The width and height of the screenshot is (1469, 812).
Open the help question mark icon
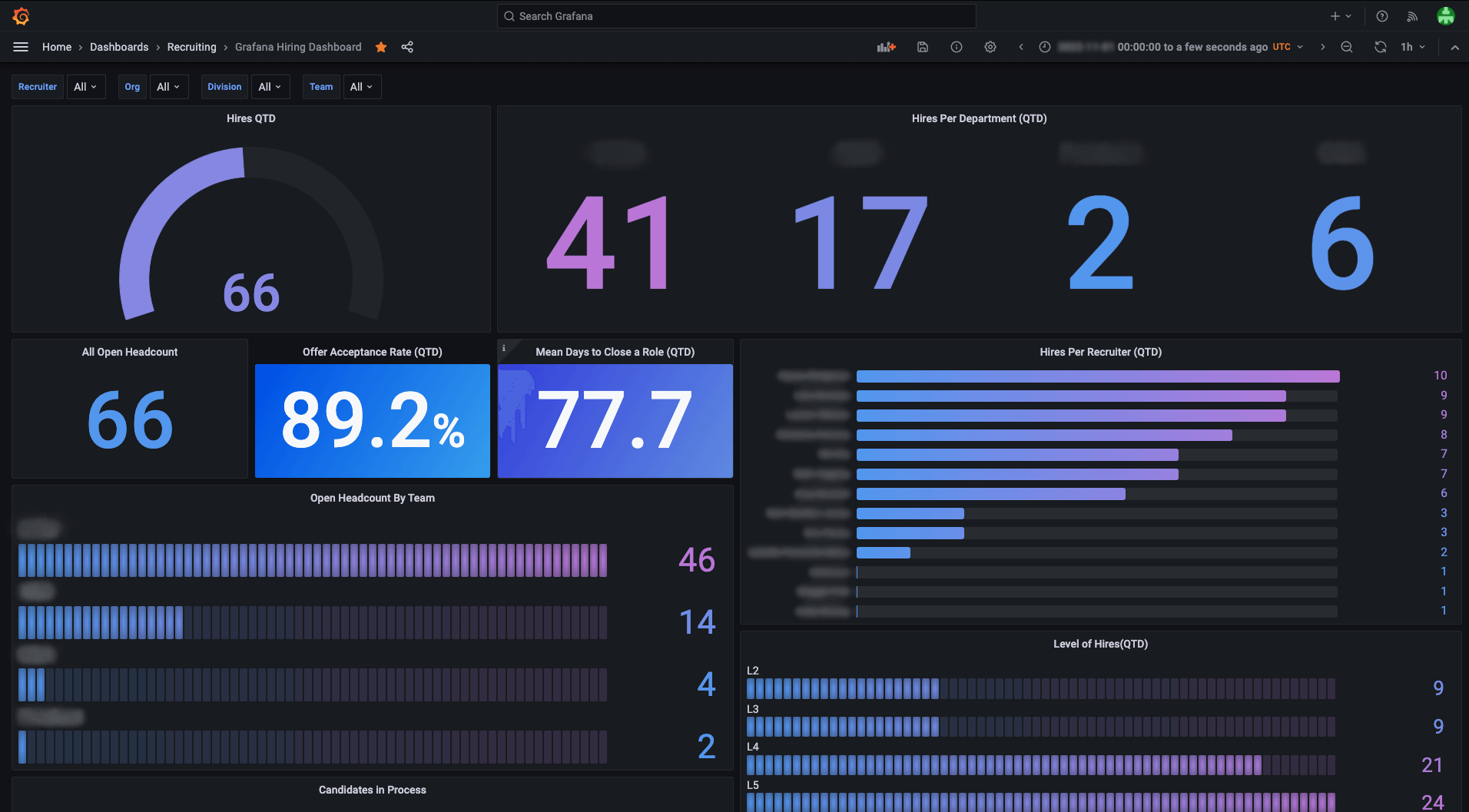(x=1381, y=16)
